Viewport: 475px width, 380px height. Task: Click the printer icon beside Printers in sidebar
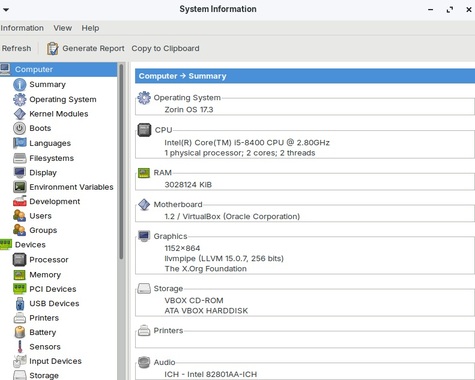pyautogui.click(x=20, y=318)
